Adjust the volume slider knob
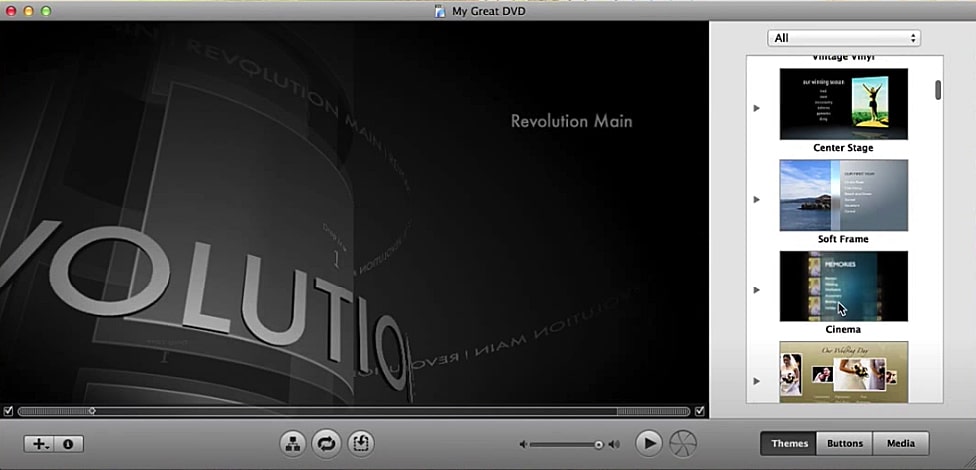Image resolution: width=976 pixels, height=470 pixels. (x=598, y=444)
